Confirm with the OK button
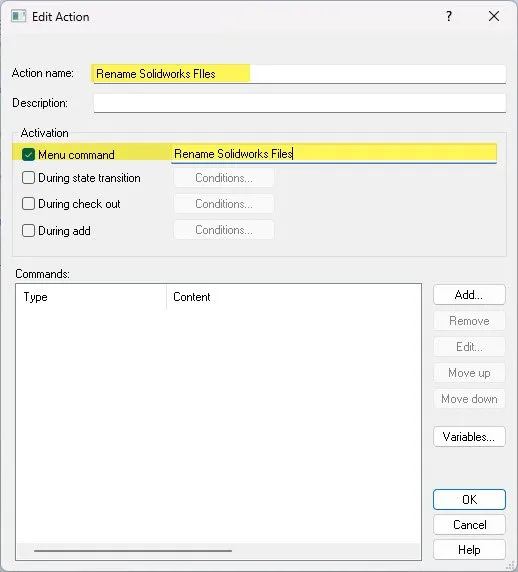Viewport: 518px width, 572px height. click(469, 499)
